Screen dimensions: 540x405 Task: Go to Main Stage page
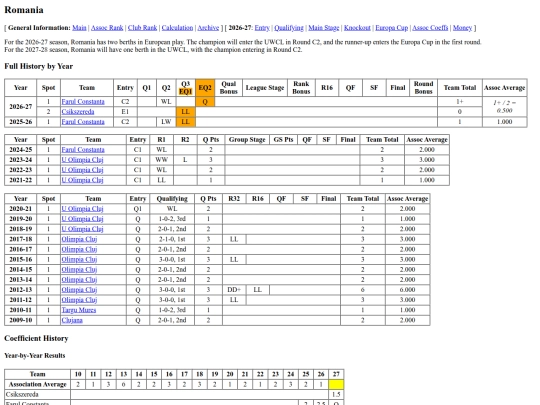click(x=324, y=28)
